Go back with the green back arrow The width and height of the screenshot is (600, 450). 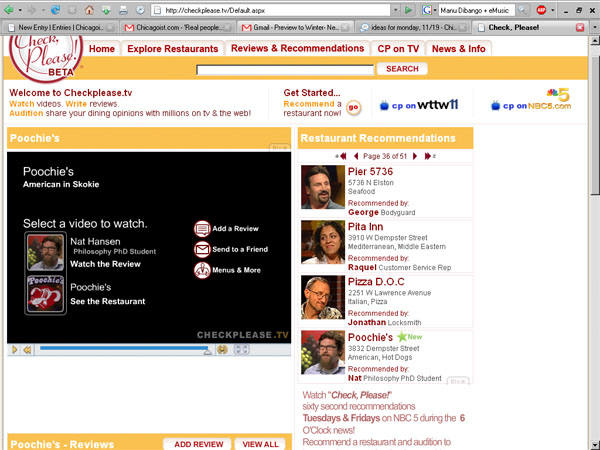tap(8, 10)
